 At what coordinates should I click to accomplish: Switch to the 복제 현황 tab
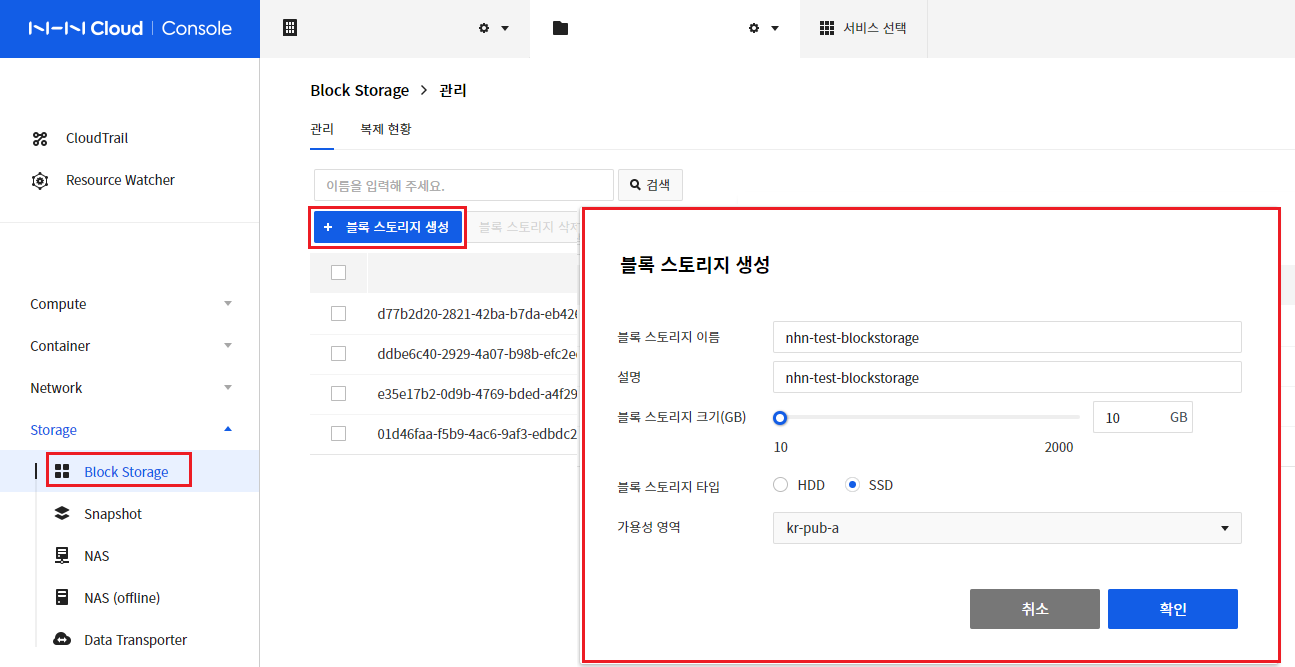pyautogui.click(x=386, y=129)
